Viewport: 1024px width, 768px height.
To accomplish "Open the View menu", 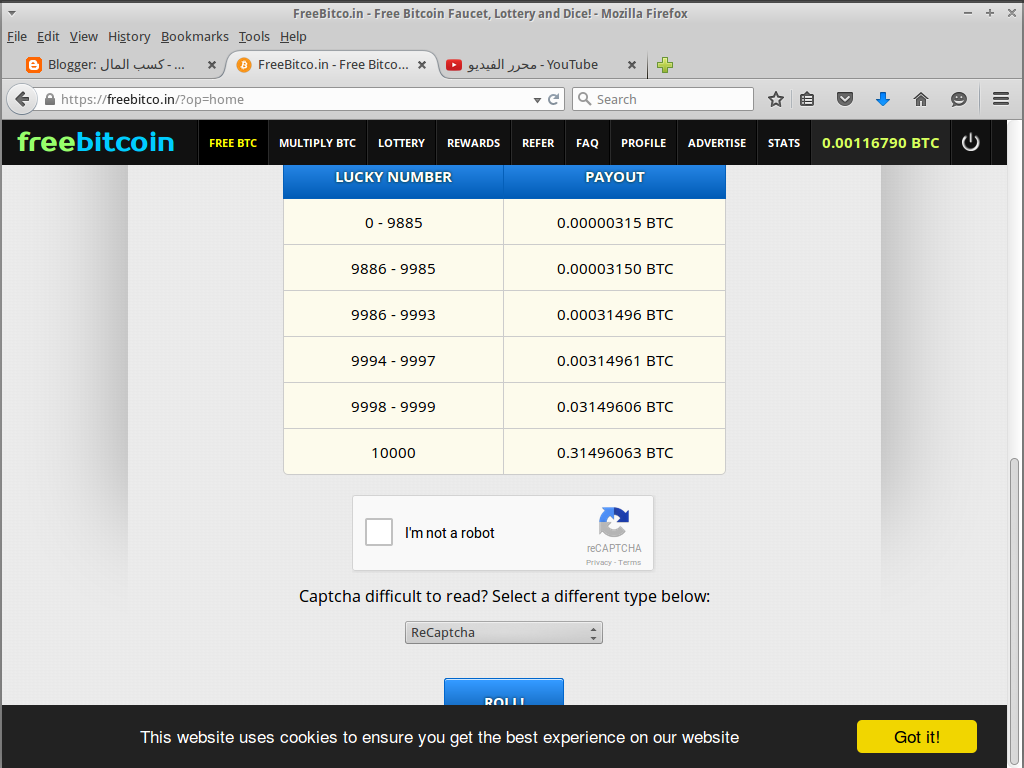I will click(84, 37).
